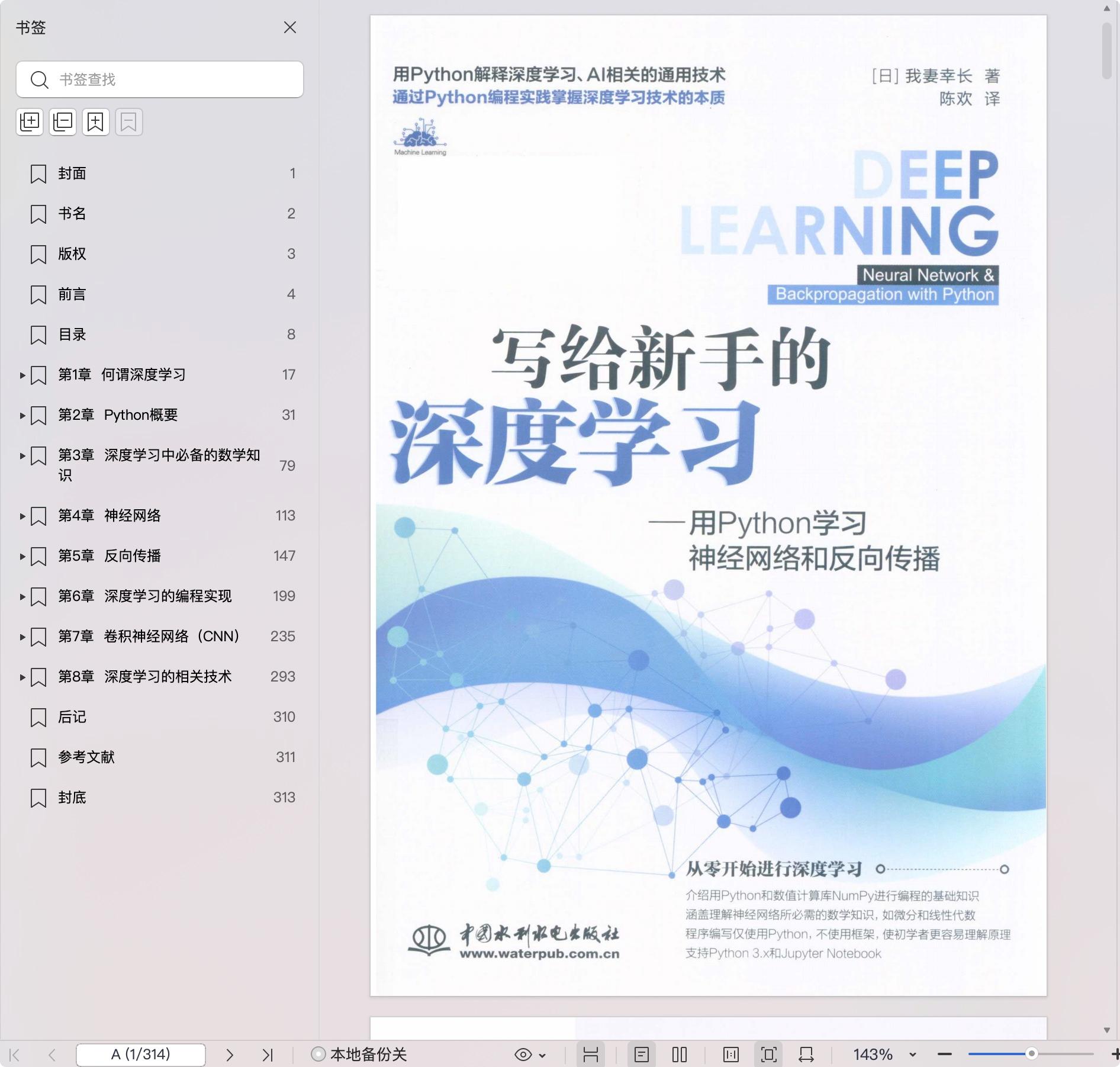The height and width of the screenshot is (1067, 1120).
Task: Open the 143% zoom level dropdown
Action: pos(912,1055)
